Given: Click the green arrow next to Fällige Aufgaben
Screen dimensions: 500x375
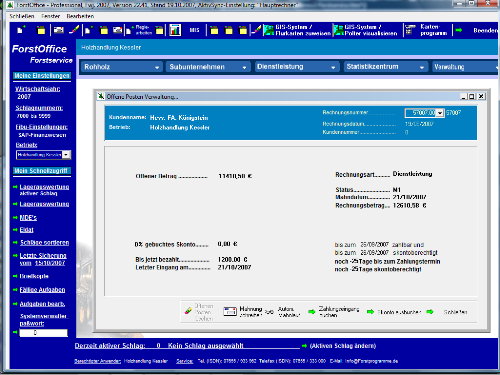Looking at the screenshot, I should (x=15, y=290).
